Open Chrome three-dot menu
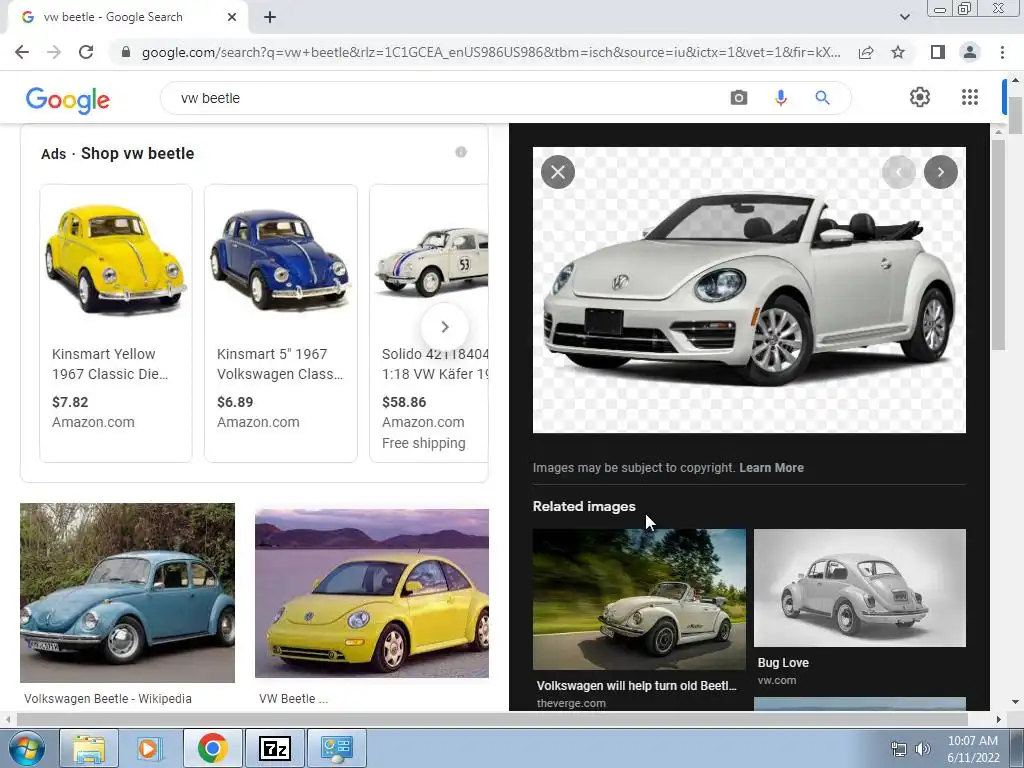This screenshot has width=1024, height=768. pos(1002,52)
